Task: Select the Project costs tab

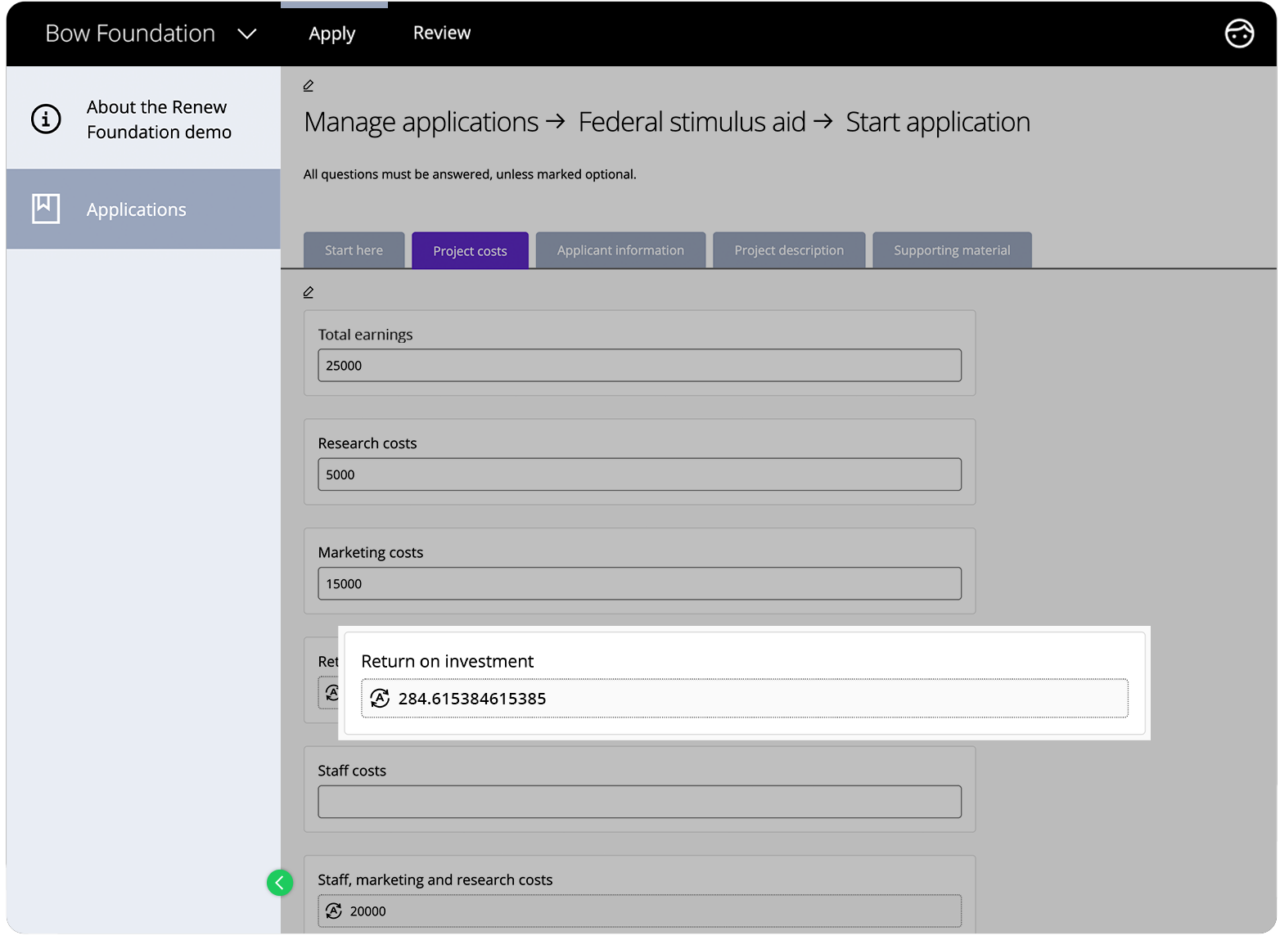Action: click(470, 250)
